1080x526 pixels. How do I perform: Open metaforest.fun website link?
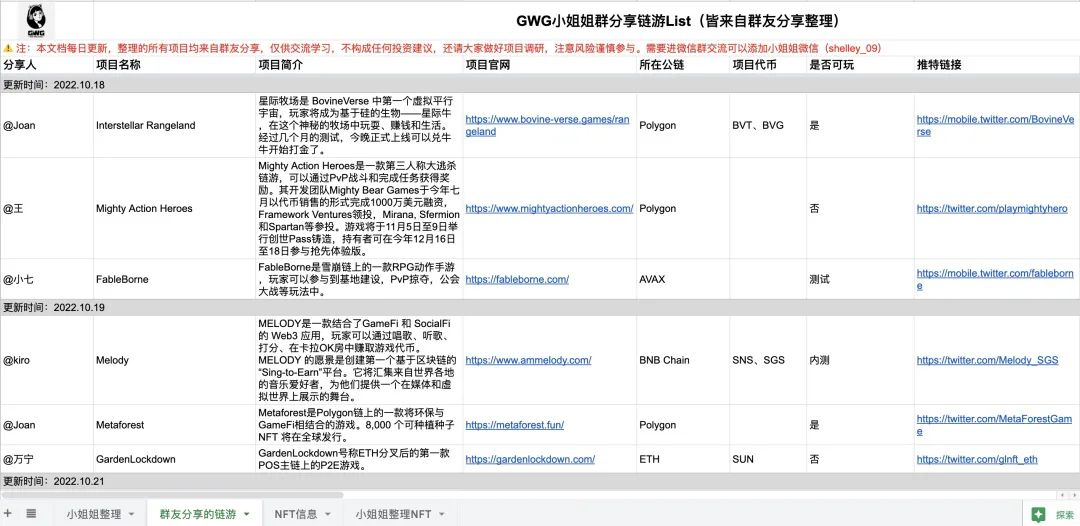pyautogui.click(x=515, y=425)
